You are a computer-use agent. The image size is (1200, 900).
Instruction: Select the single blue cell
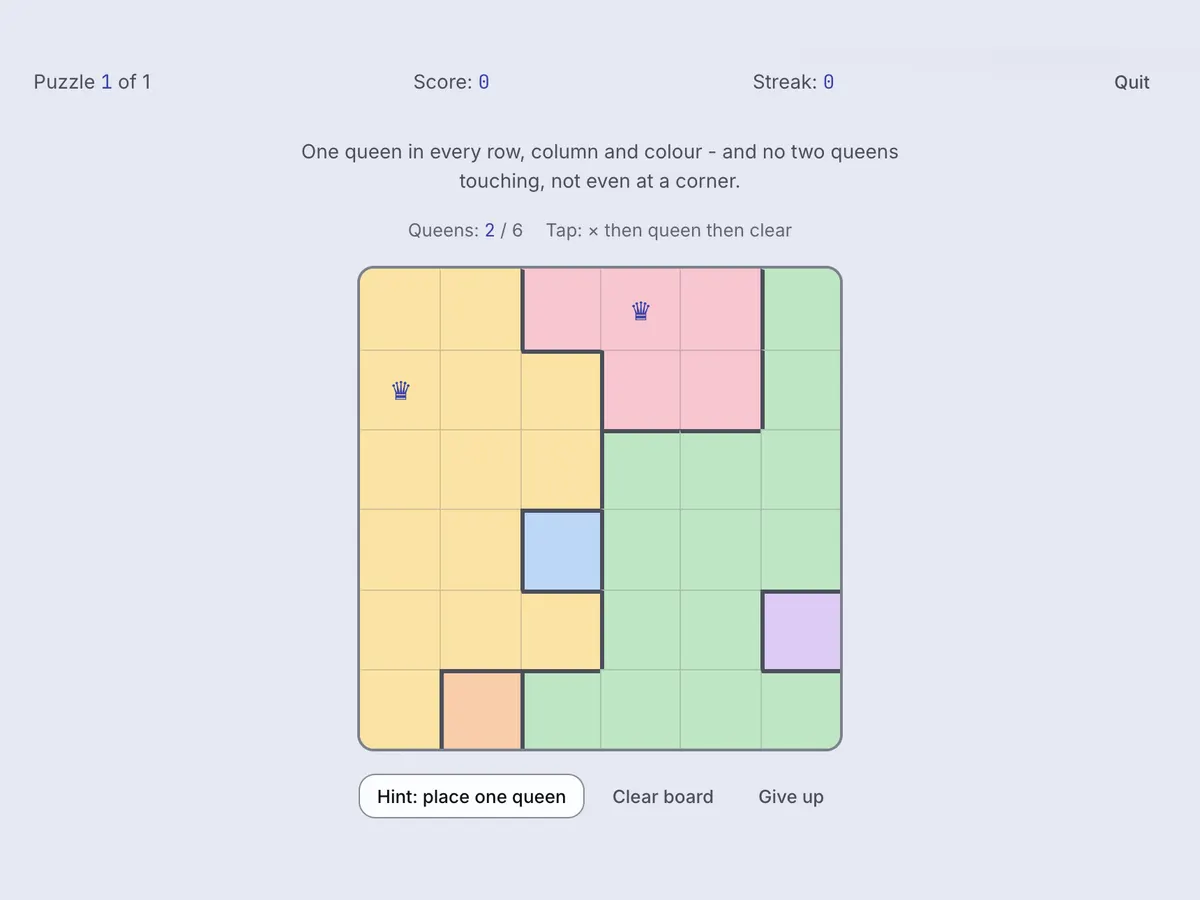coord(561,550)
